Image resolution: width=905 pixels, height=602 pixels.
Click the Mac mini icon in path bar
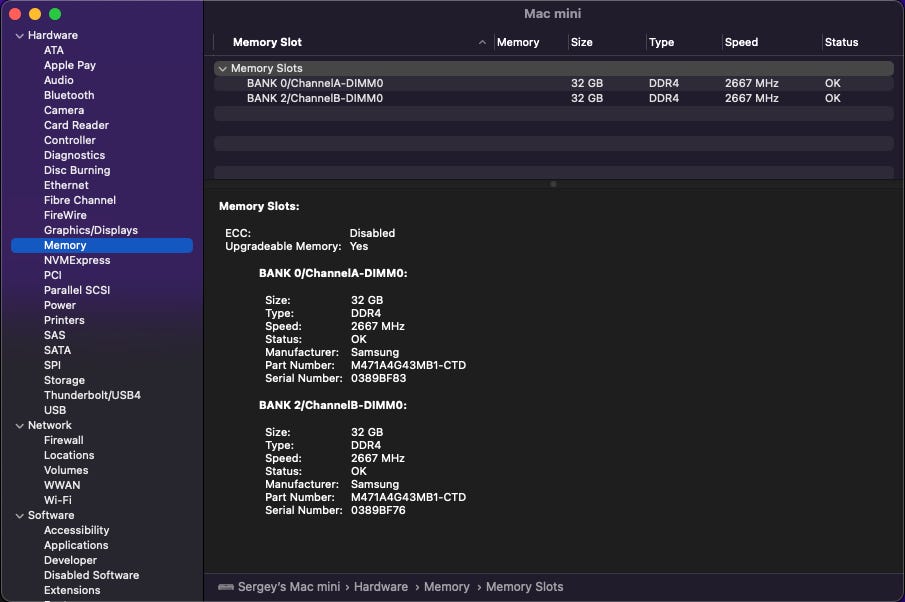tap(226, 587)
